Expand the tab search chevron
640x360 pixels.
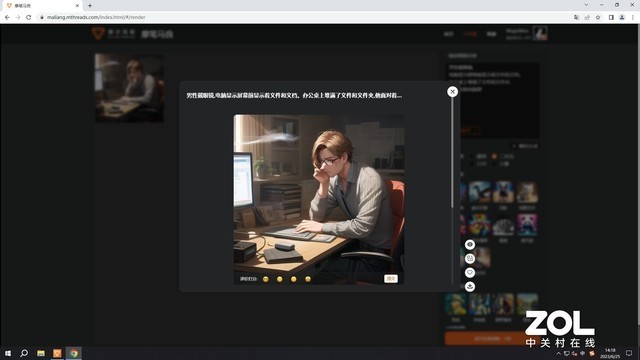[x=586, y=5]
